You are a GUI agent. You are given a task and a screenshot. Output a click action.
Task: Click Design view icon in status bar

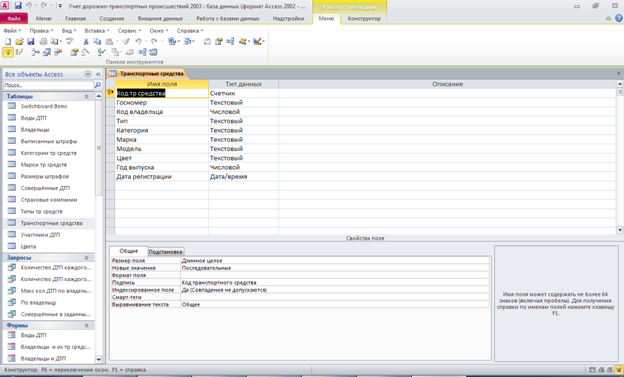coord(619,370)
